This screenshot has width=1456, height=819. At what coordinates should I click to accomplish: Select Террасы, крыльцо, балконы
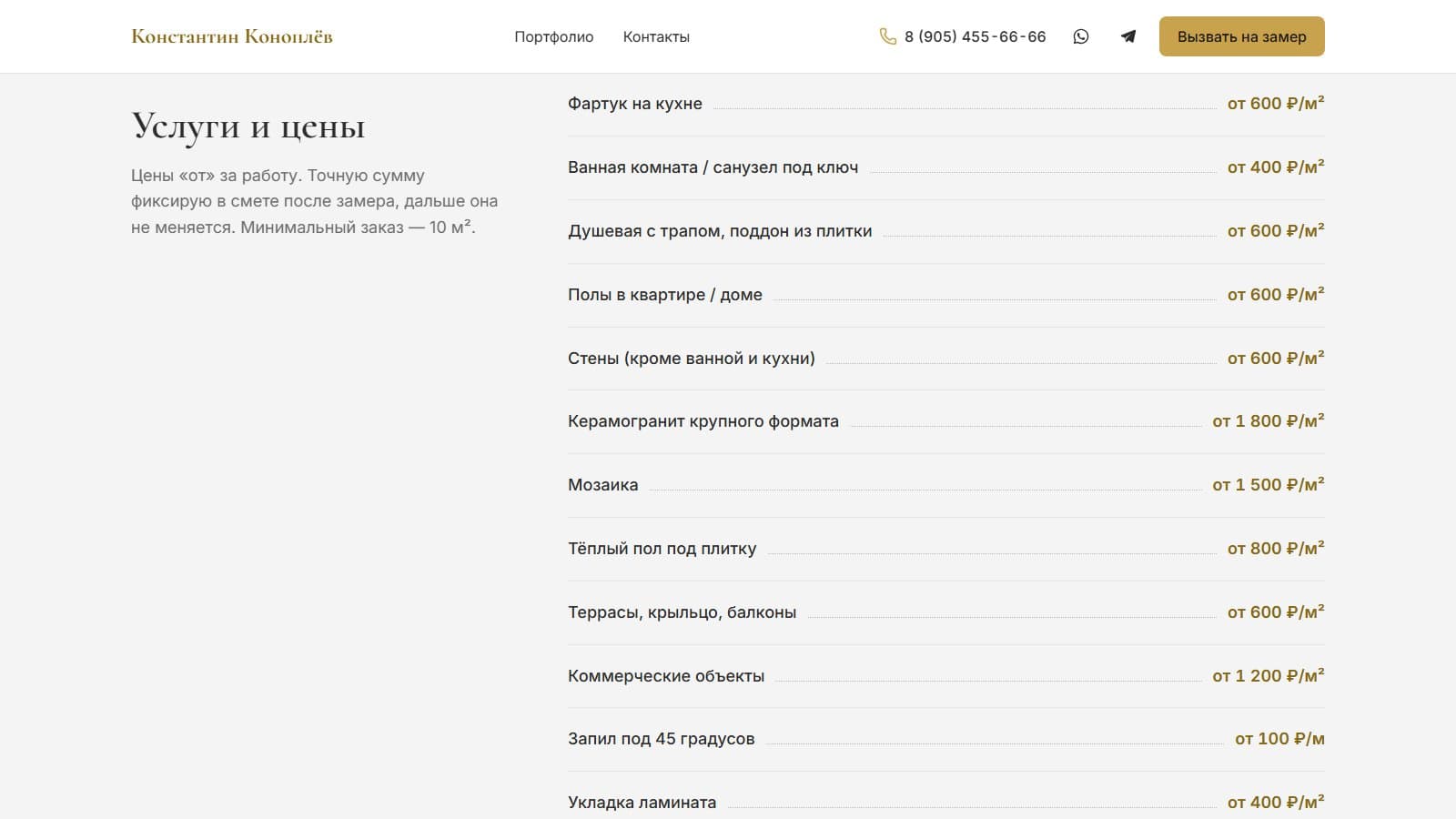coord(946,612)
